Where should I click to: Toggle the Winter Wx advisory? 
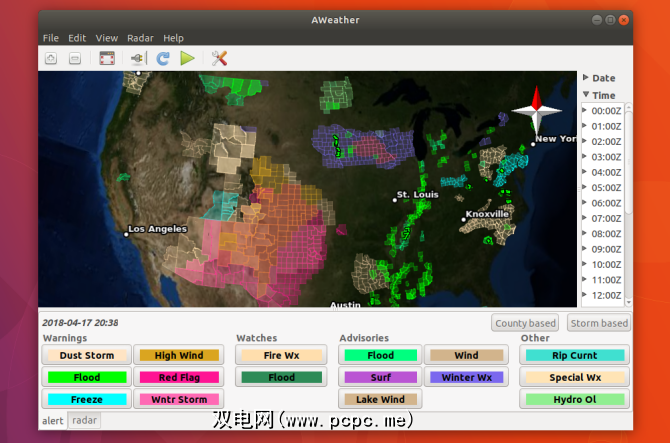coord(466,377)
